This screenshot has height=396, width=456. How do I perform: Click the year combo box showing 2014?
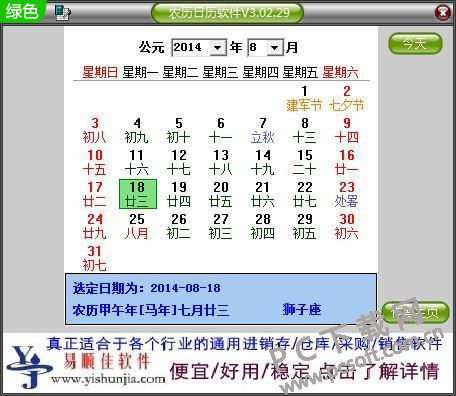199,48
